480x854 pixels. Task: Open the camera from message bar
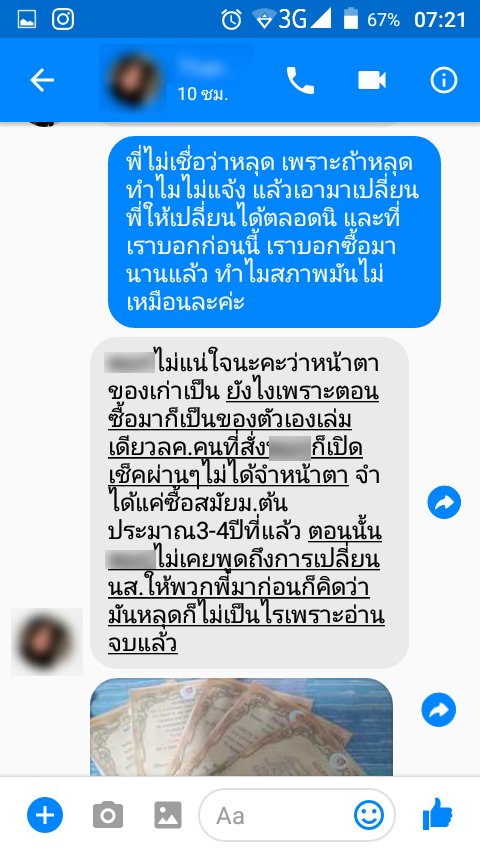(108, 815)
